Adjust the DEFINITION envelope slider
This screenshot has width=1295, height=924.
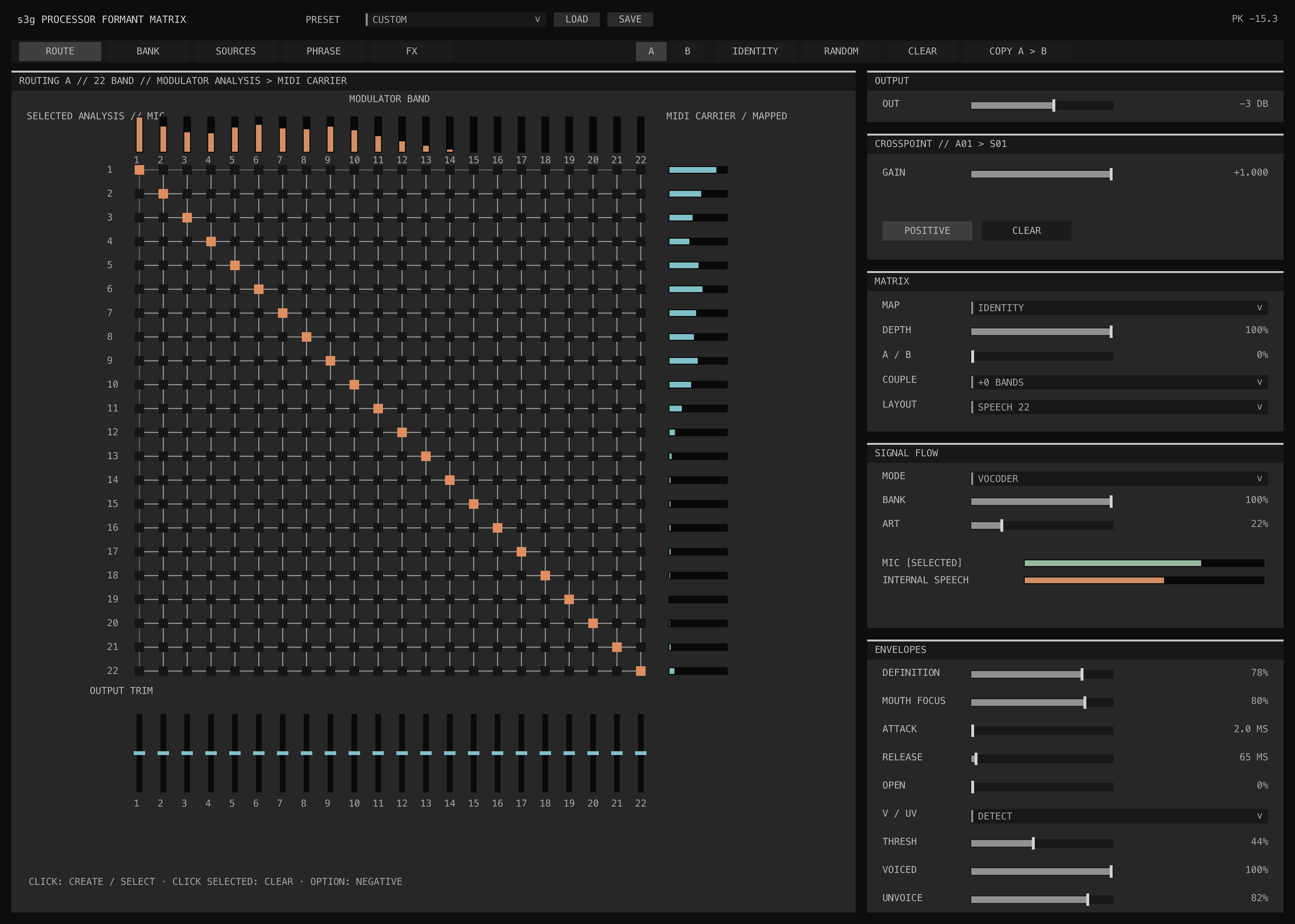click(1042, 674)
